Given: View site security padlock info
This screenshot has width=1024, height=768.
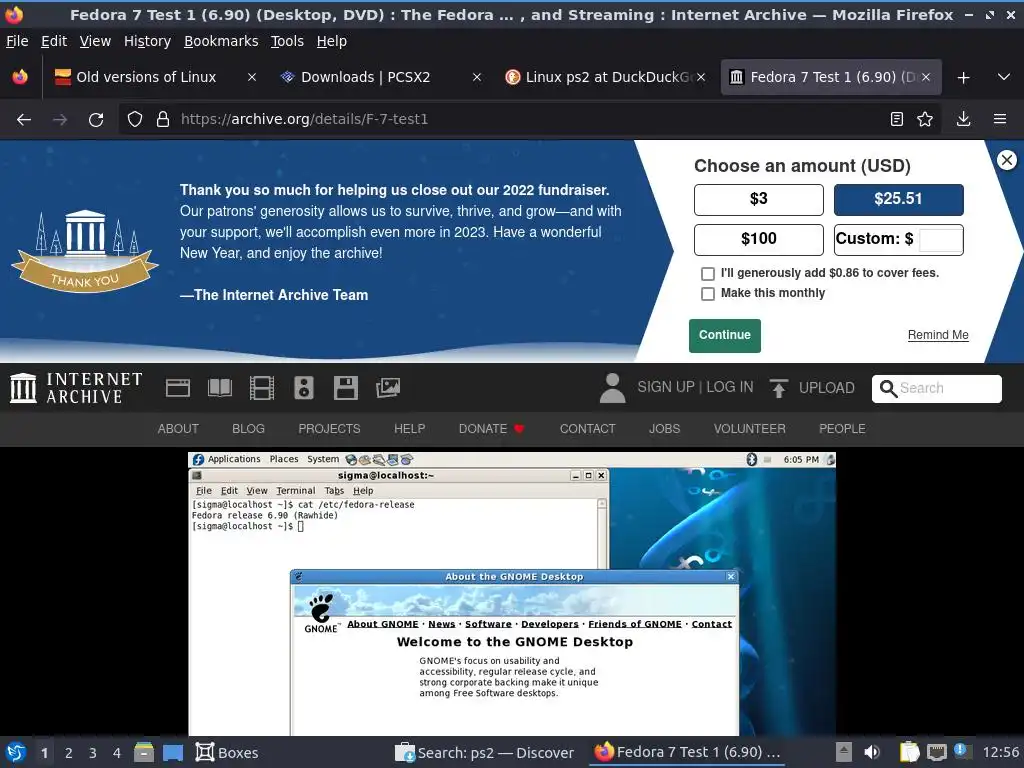Looking at the screenshot, I should [163, 119].
